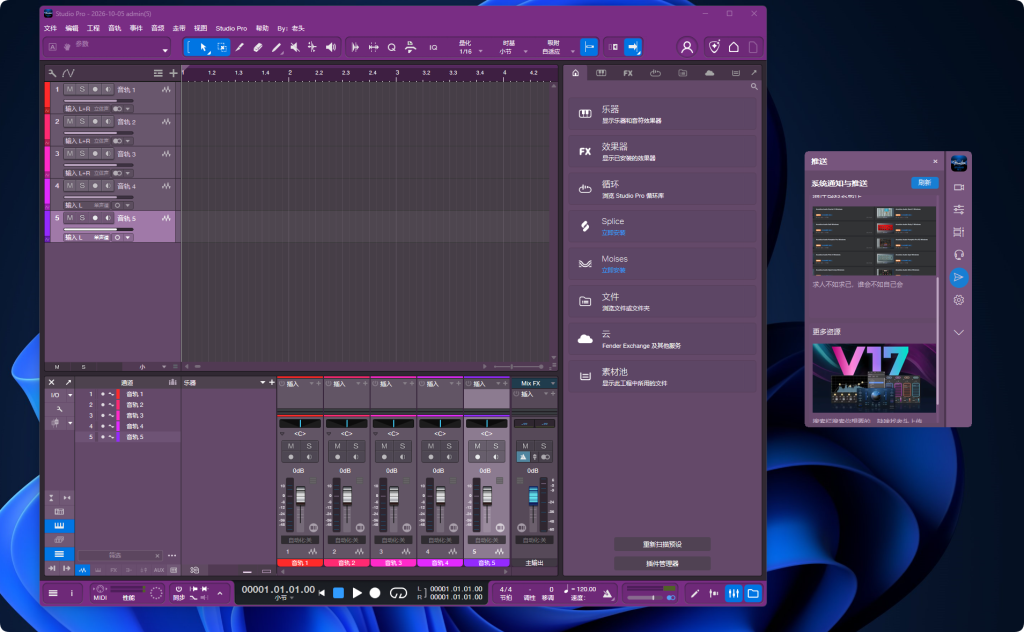This screenshot has height=632, width=1024.
Task: Mute 音轨 1 in the arrangement
Action: [x=70, y=89]
